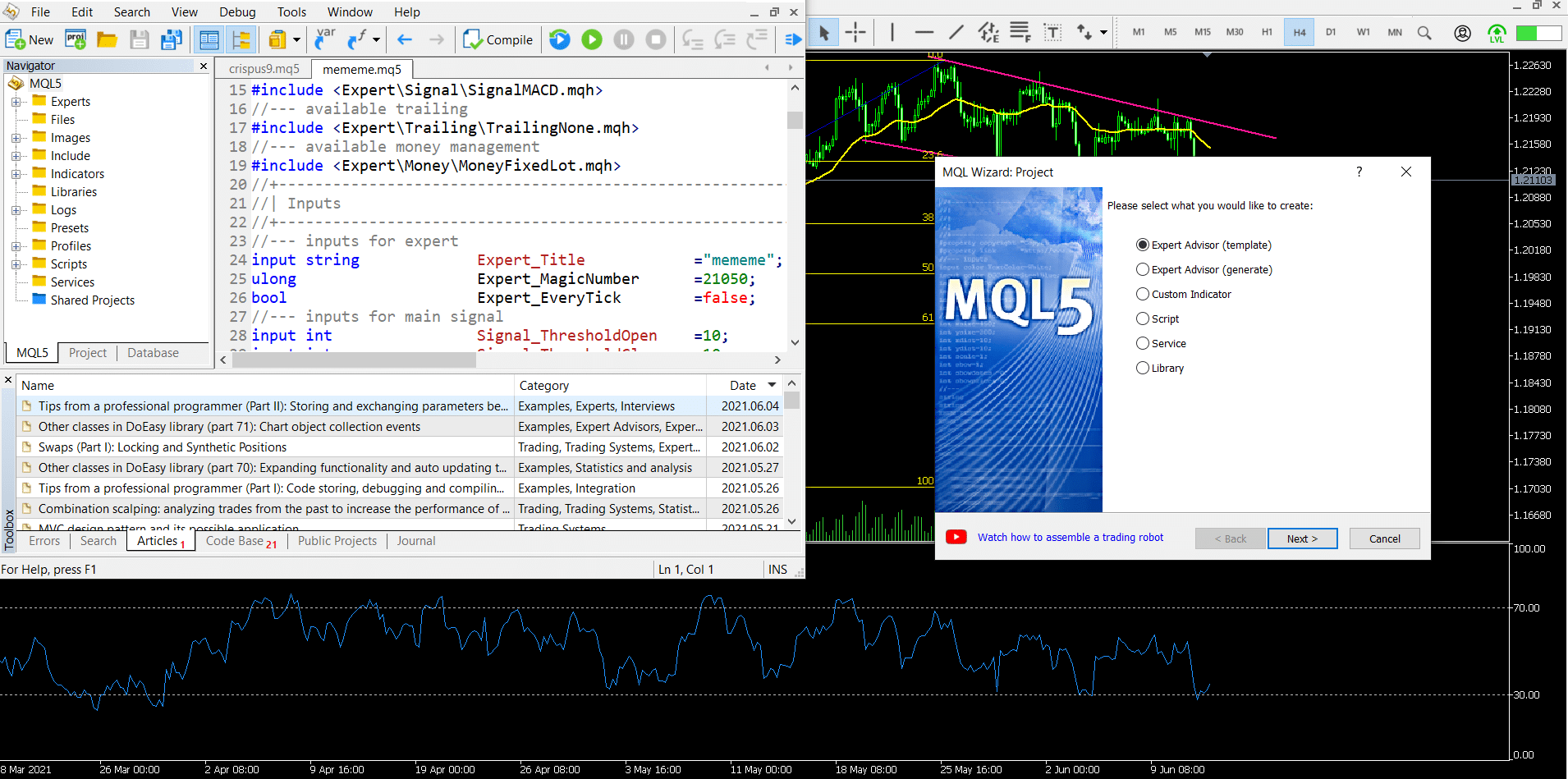Open 'Watch how to assemble a trading robot' link
The height and width of the screenshot is (779, 1568).
(1070, 537)
